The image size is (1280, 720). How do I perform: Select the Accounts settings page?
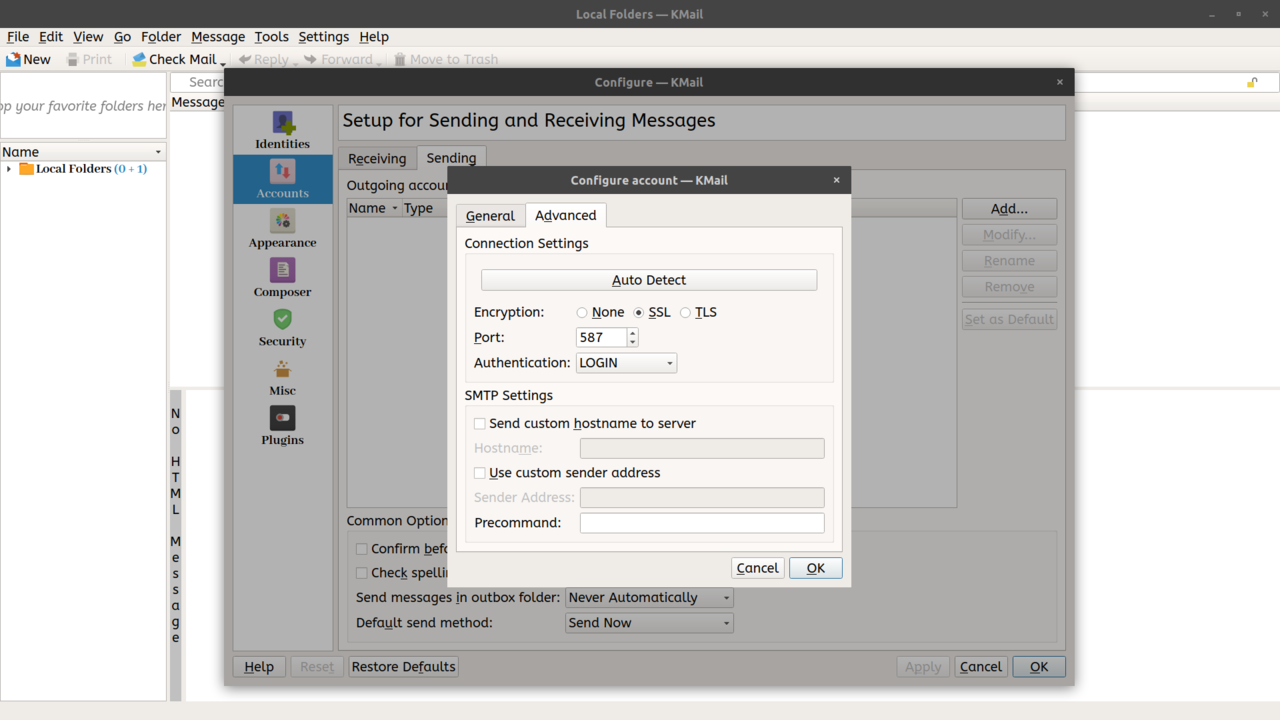point(282,179)
